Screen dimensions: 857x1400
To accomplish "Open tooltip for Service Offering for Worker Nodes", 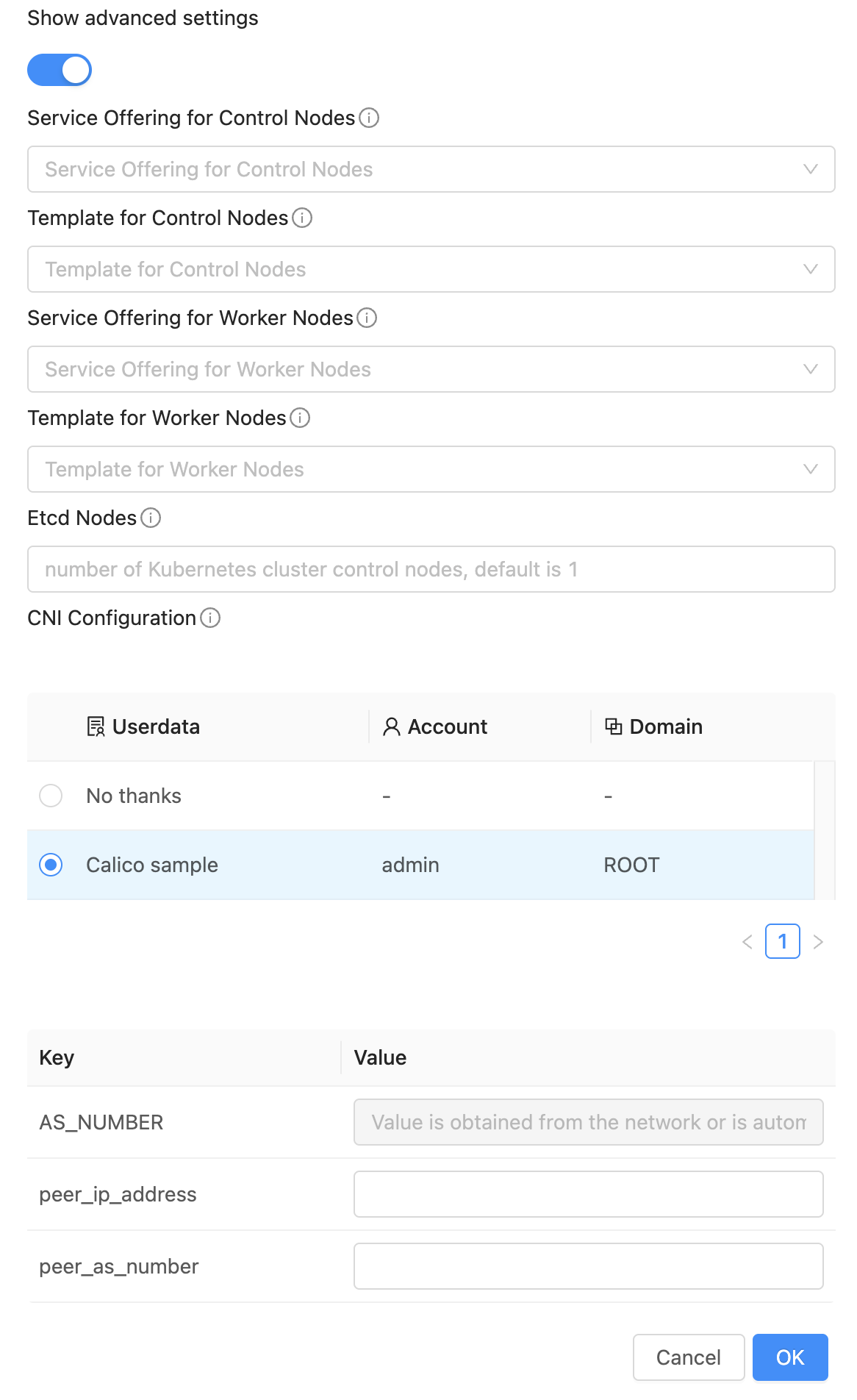I will [368, 318].
